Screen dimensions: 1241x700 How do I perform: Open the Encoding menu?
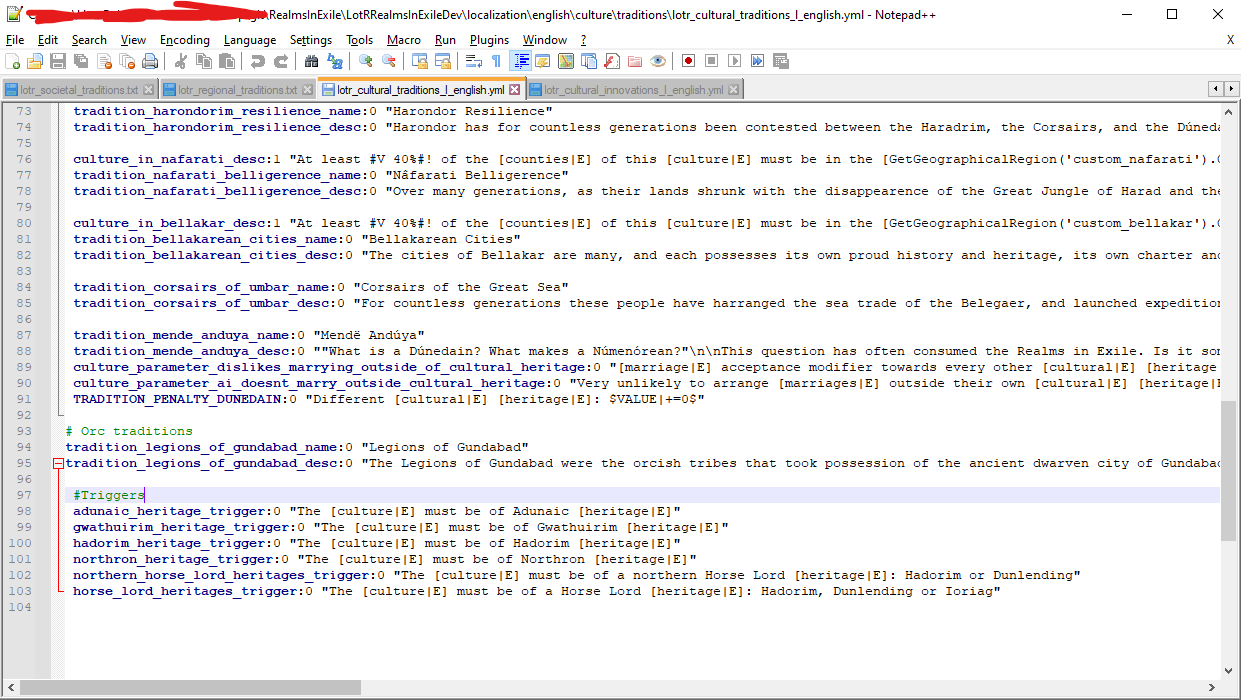click(x=185, y=40)
